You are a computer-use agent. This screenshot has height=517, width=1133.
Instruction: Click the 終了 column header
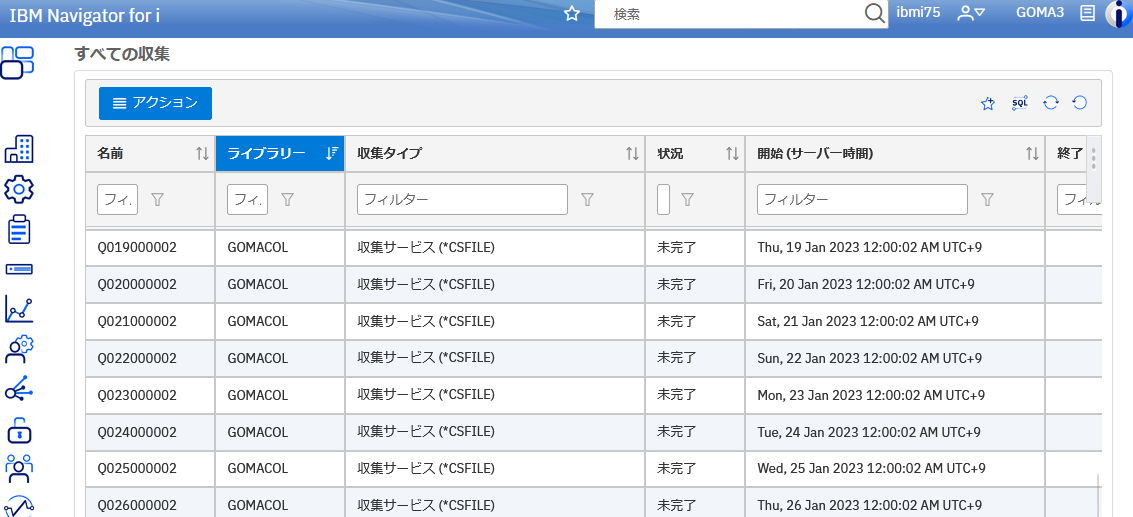(x=1070, y=153)
